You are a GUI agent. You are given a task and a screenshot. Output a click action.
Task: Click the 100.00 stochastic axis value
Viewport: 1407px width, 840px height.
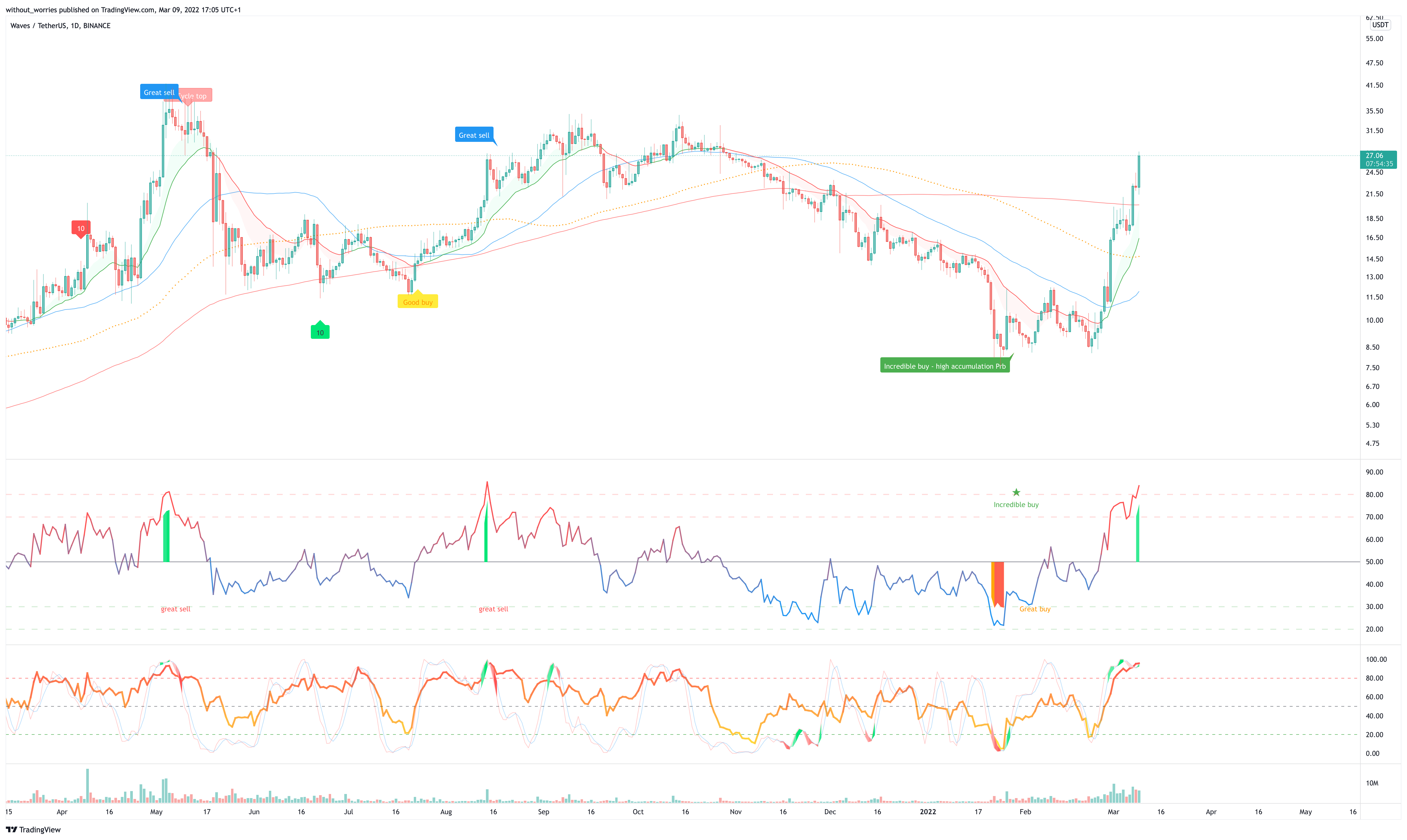1376,659
